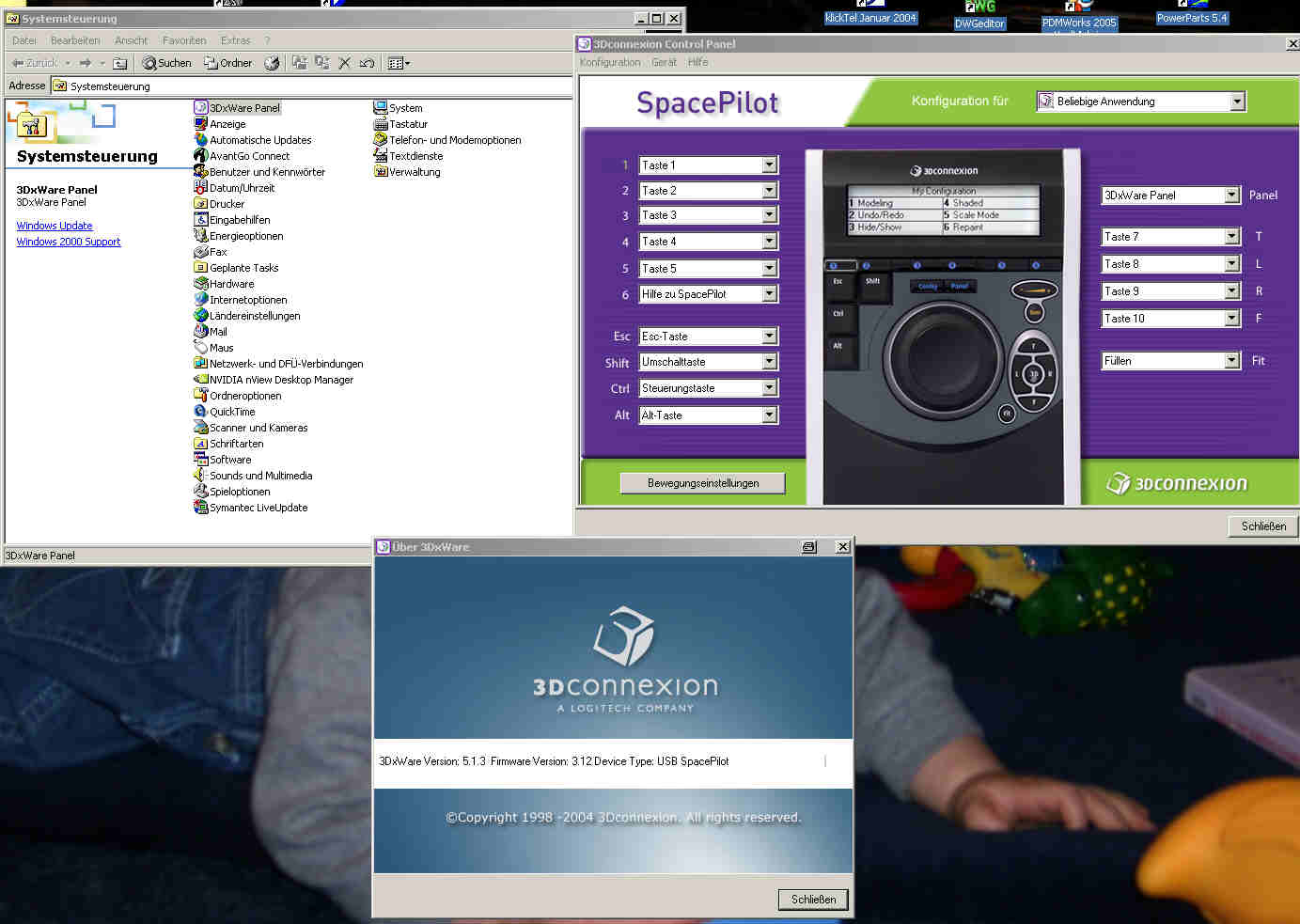
Task: Click the Bewegungseinstellungen button
Action: click(x=703, y=483)
